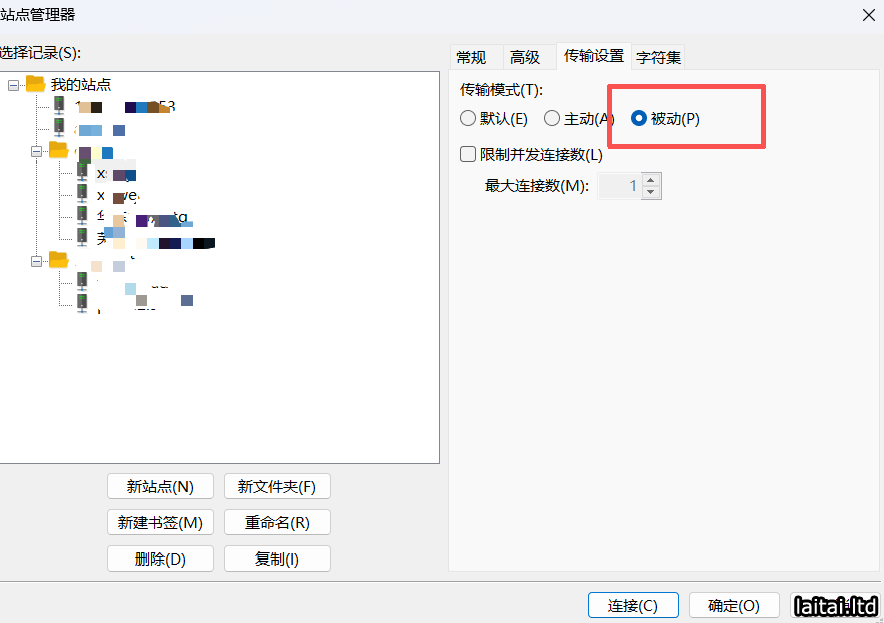Collapse the second subfolder in the site tree

click(x=37, y=261)
